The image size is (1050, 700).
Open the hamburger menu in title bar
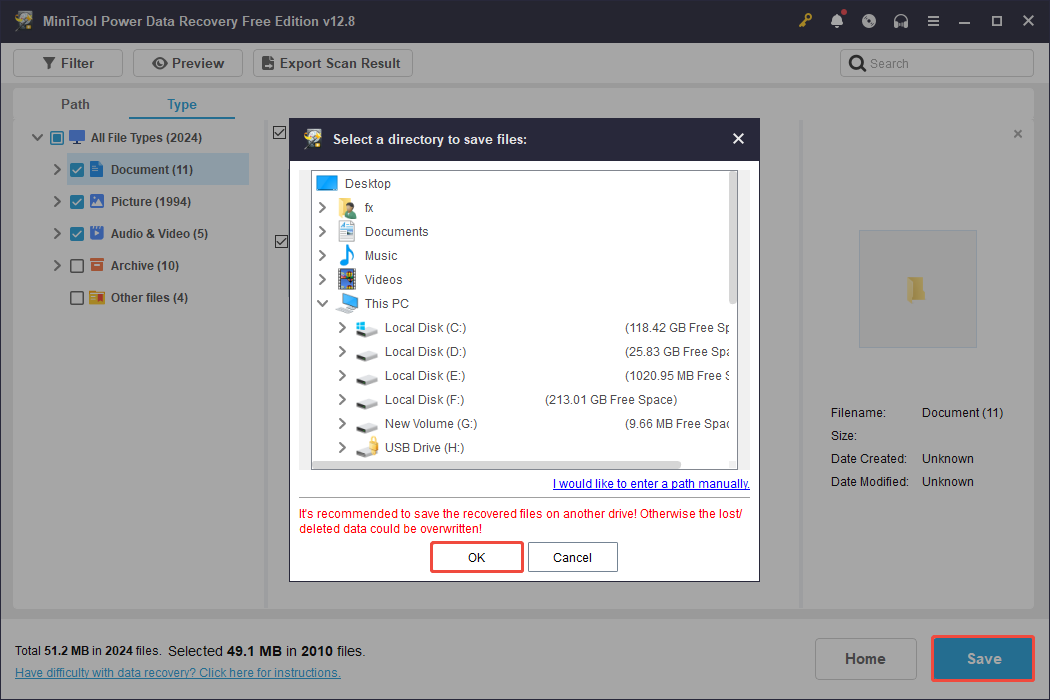(933, 20)
